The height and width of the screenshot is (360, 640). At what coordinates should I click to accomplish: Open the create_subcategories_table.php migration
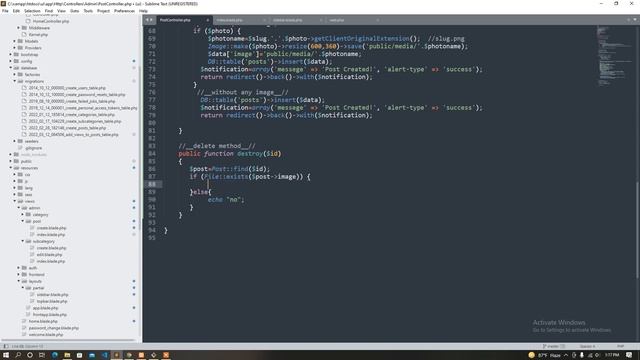point(75,121)
